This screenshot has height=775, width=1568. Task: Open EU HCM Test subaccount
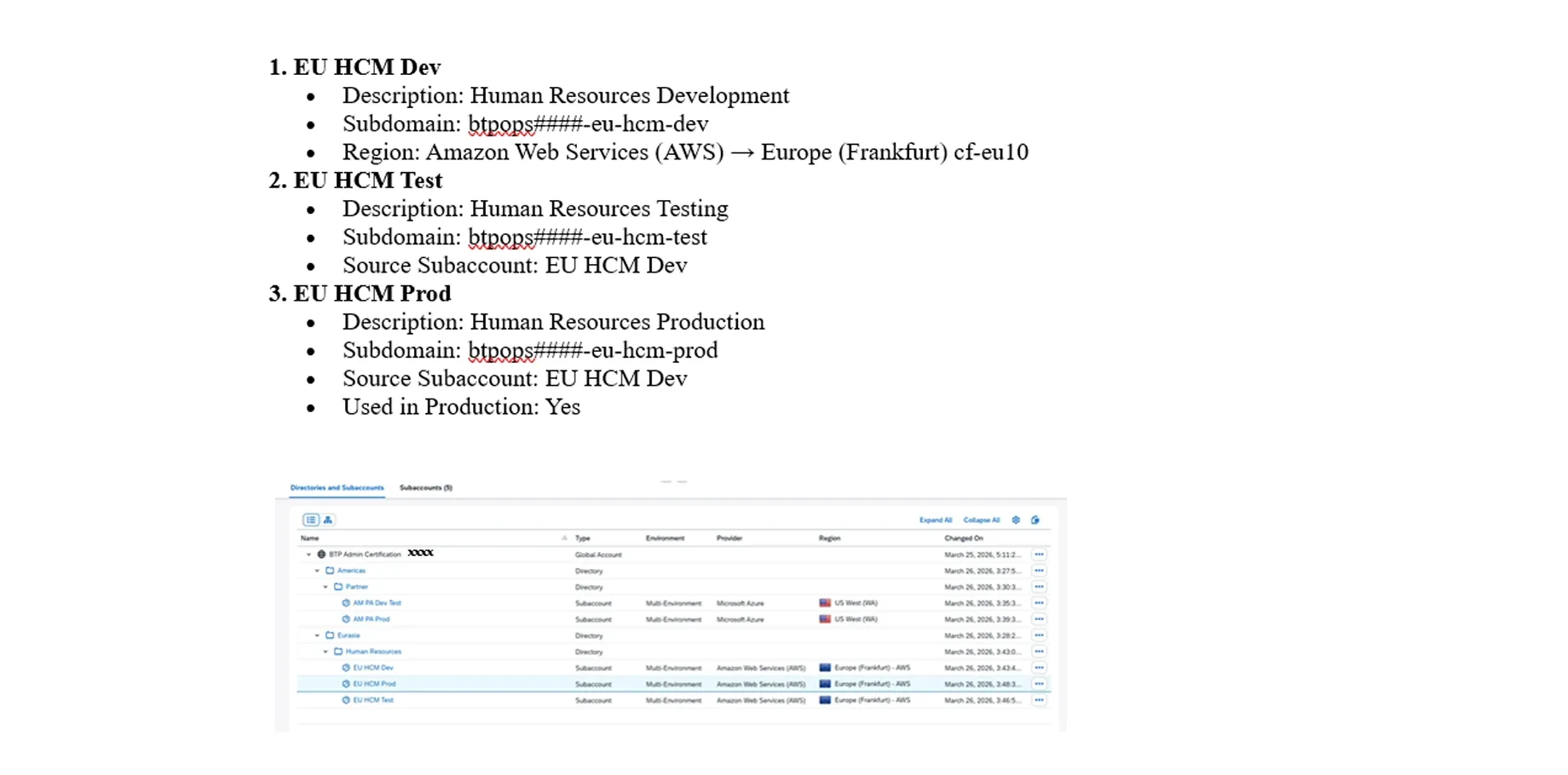[x=373, y=700]
